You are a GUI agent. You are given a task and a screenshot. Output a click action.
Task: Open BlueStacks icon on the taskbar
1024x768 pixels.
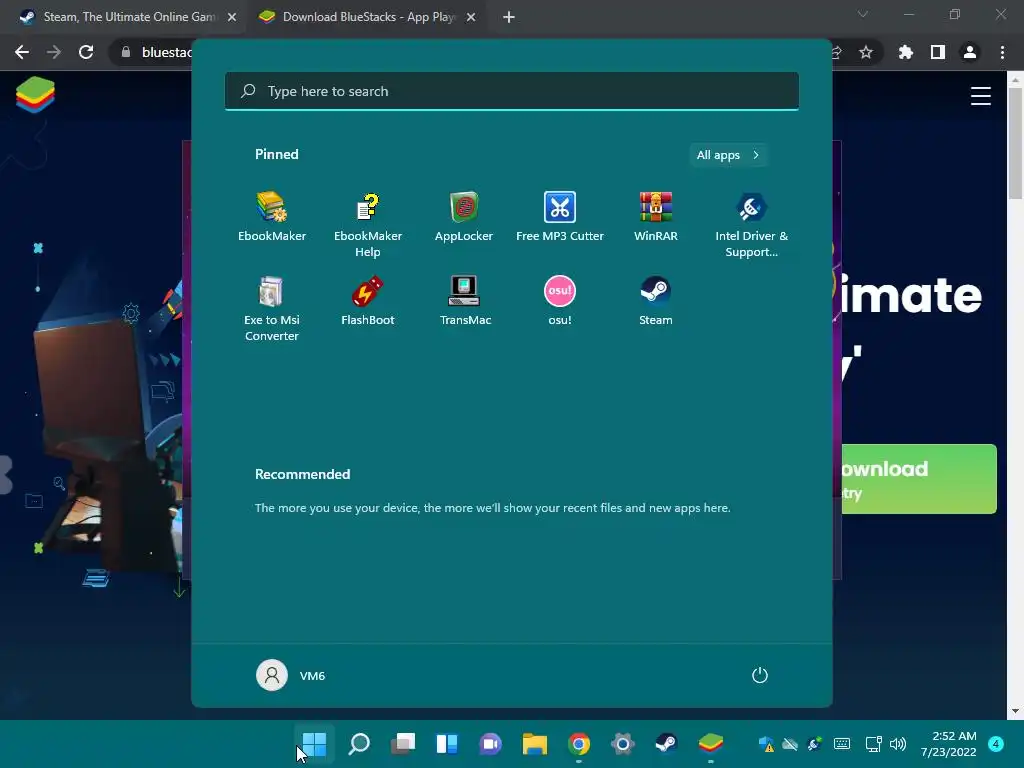(711, 743)
